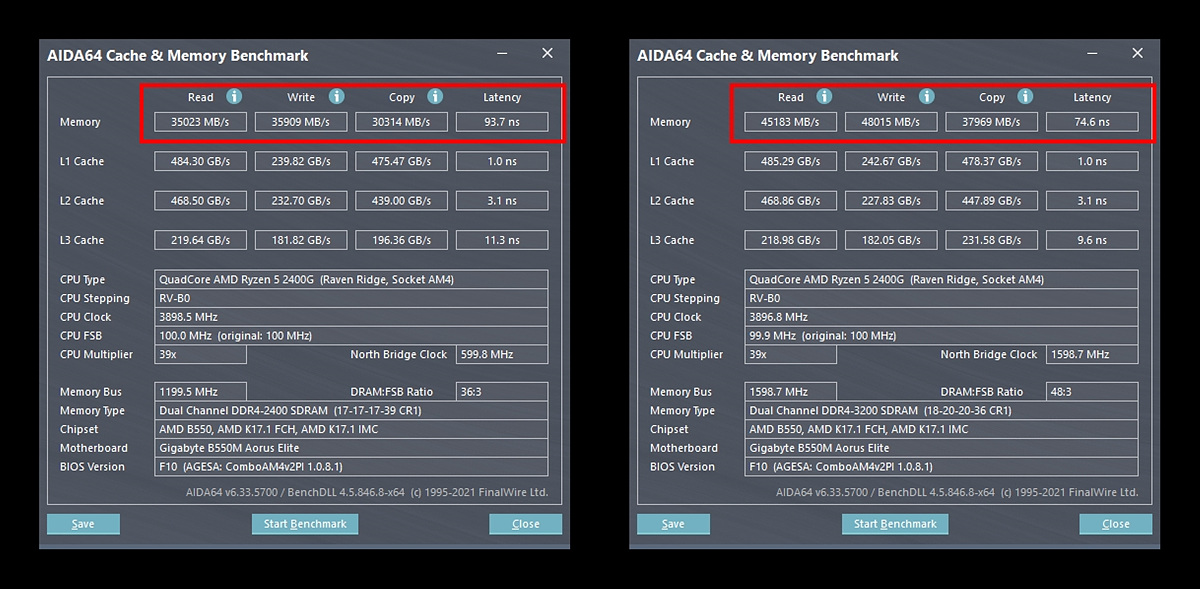Screen dimensions: 1200x589
Task: Click L2 Cache read 468.50 GB/s
Action: tap(201, 201)
